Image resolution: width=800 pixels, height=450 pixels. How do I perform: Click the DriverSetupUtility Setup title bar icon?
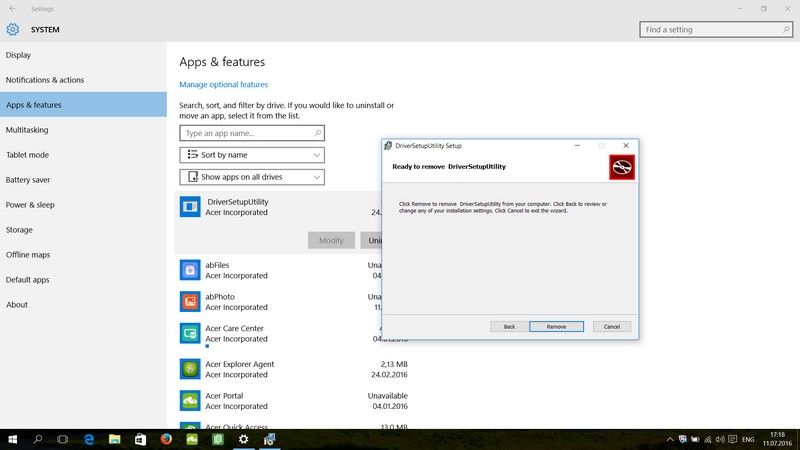click(x=388, y=145)
